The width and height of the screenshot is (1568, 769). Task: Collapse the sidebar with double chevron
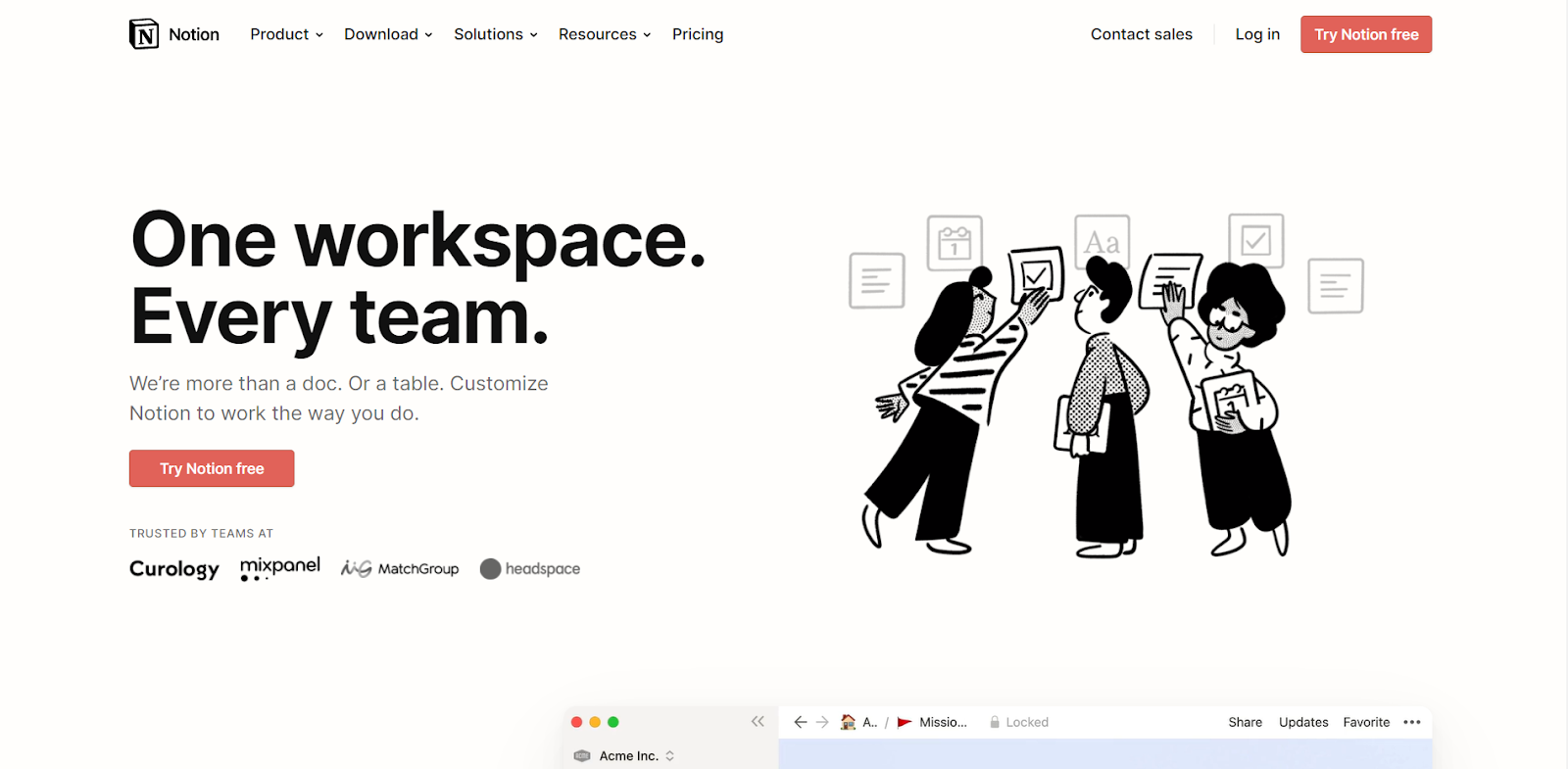click(758, 721)
